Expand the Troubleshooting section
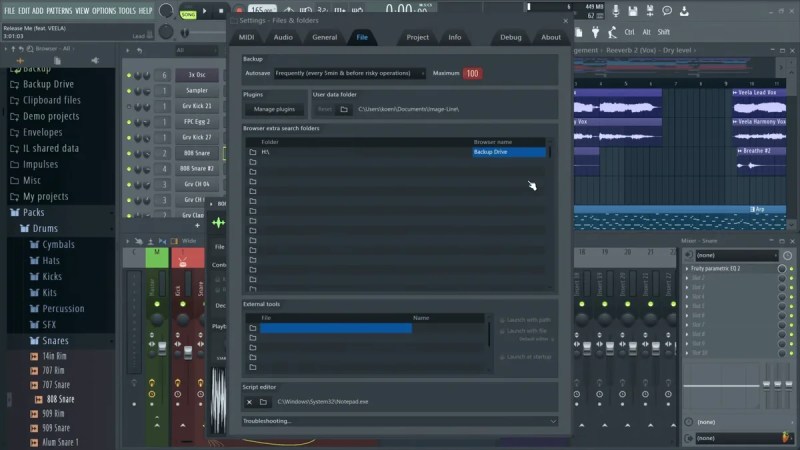This screenshot has width=800, height=450. [x=399, y=421]
